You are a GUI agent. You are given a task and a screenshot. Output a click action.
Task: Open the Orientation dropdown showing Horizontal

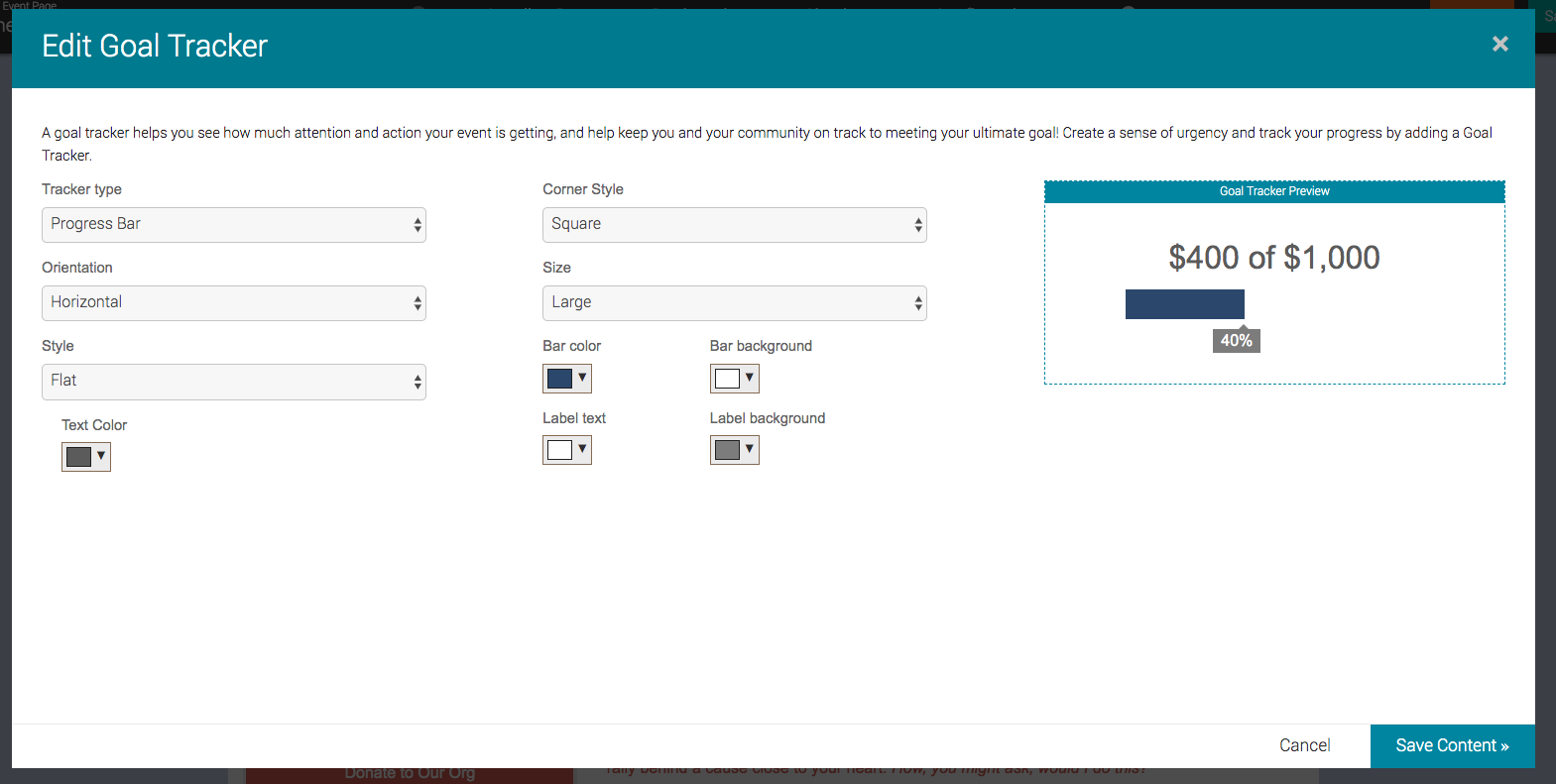[234, 303]
